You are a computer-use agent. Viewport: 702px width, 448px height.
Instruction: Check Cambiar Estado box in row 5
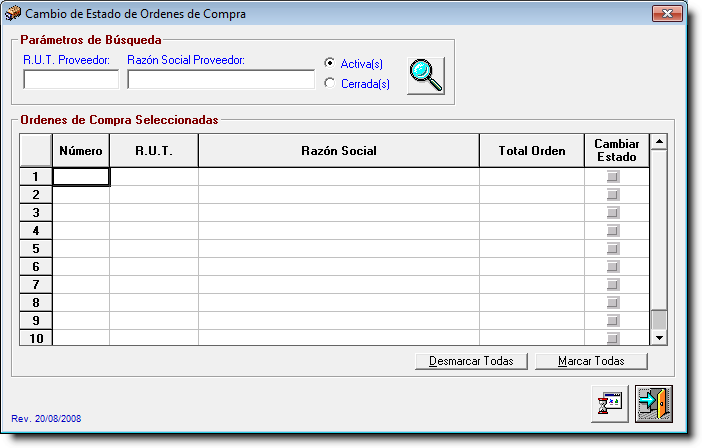613,248
